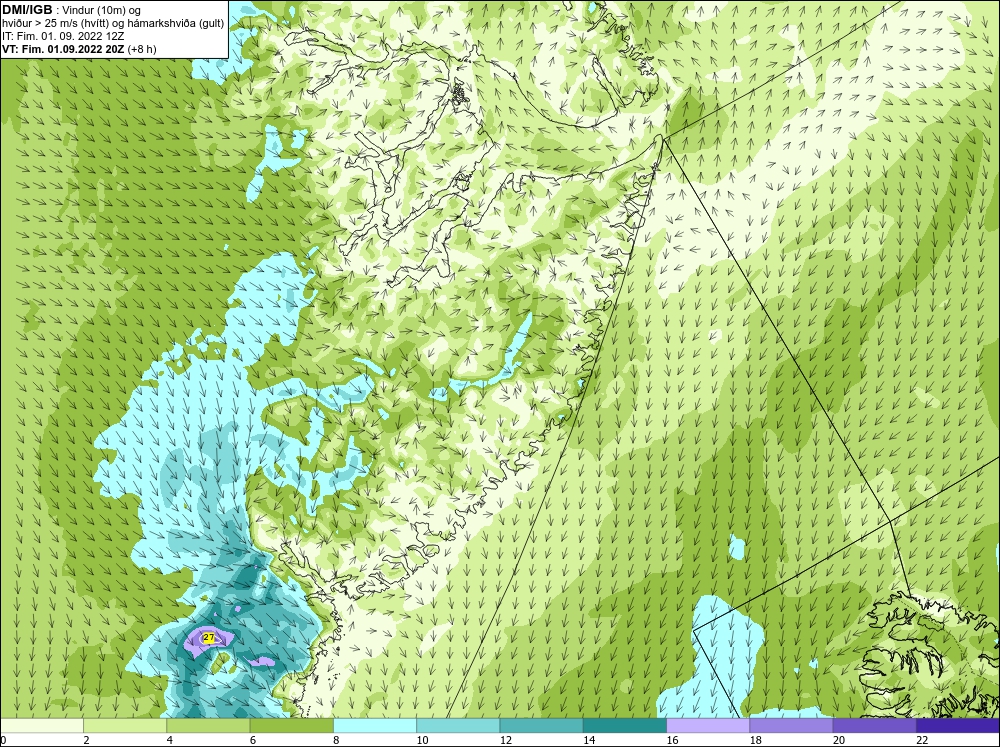1000x747 pixels.
Task: Click the legend value 20
Action: [839, 740]
